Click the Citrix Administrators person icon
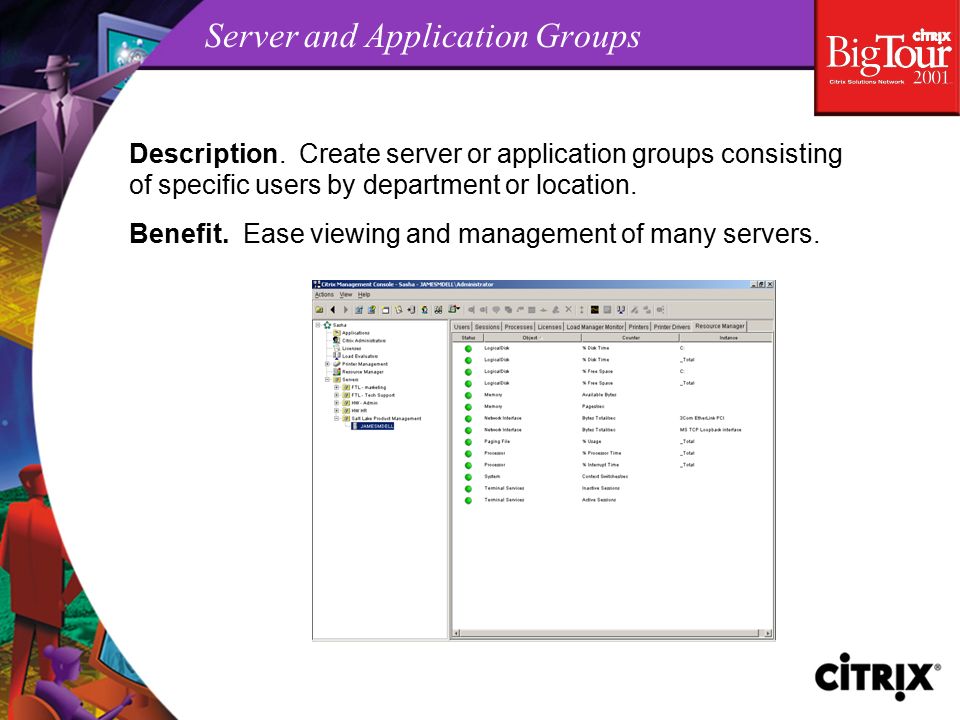 tap(336, 340)
